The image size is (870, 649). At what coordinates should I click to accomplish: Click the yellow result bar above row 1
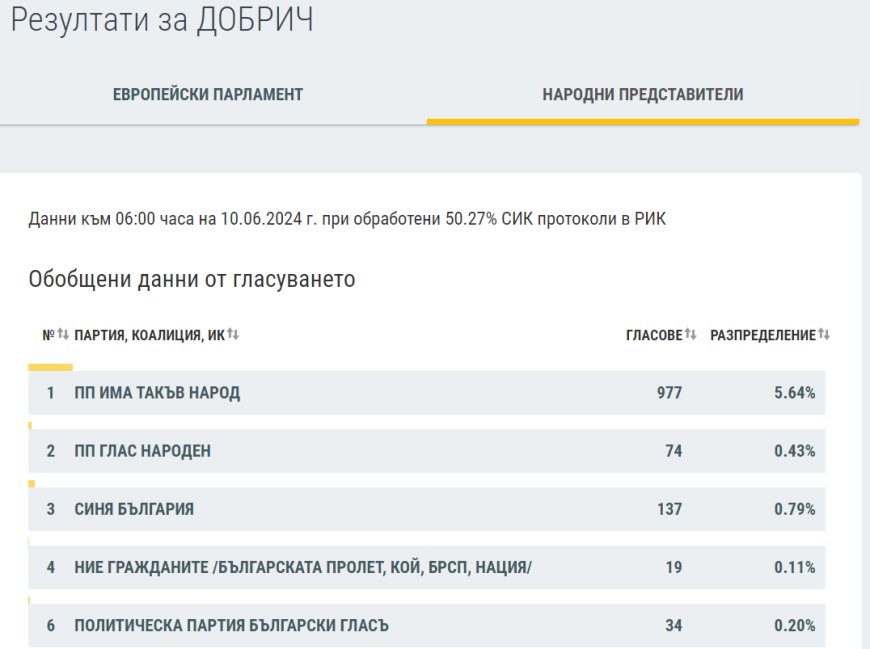tap(50, 367)
